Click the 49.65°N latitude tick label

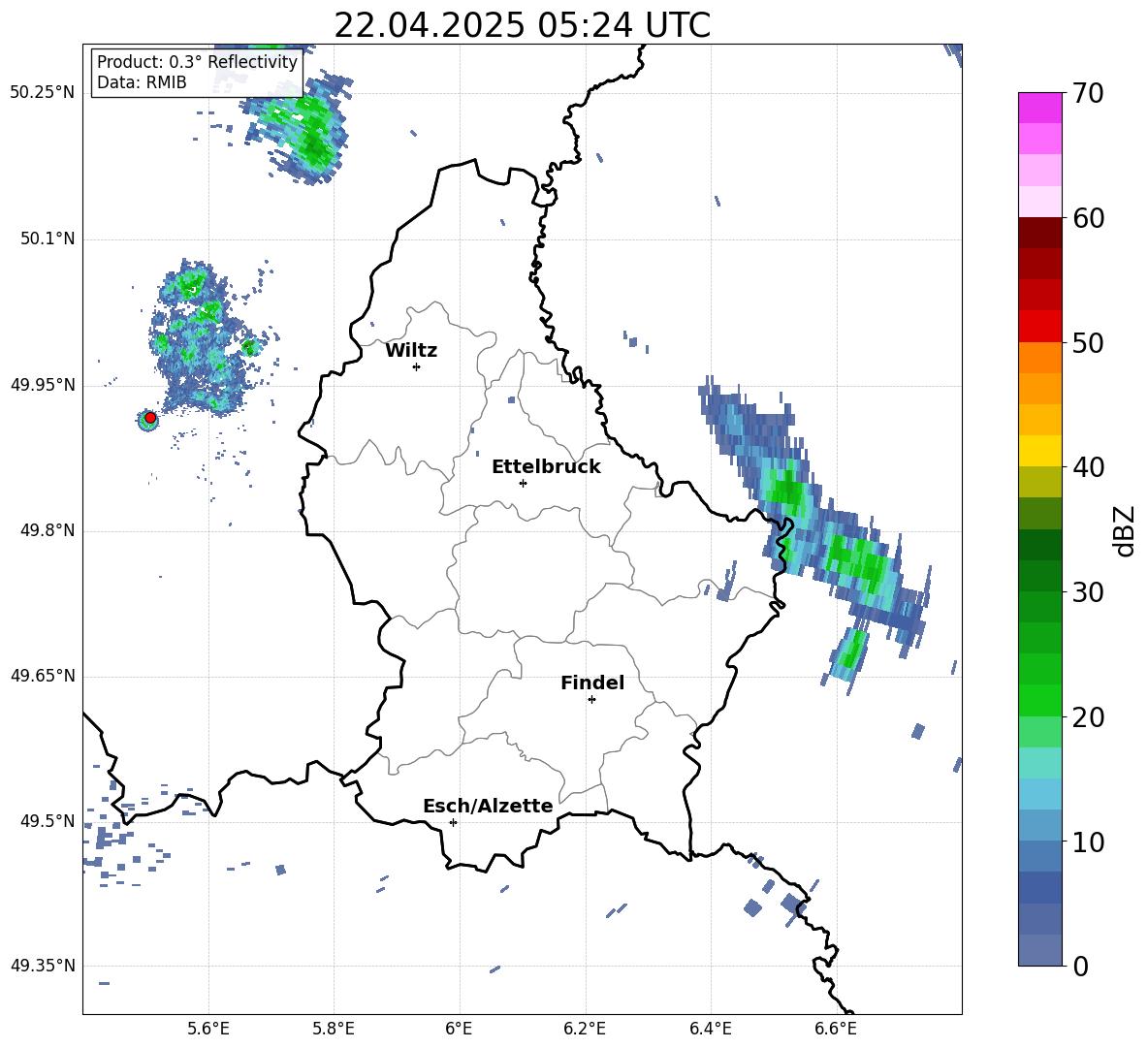click(x=42, y=676)
